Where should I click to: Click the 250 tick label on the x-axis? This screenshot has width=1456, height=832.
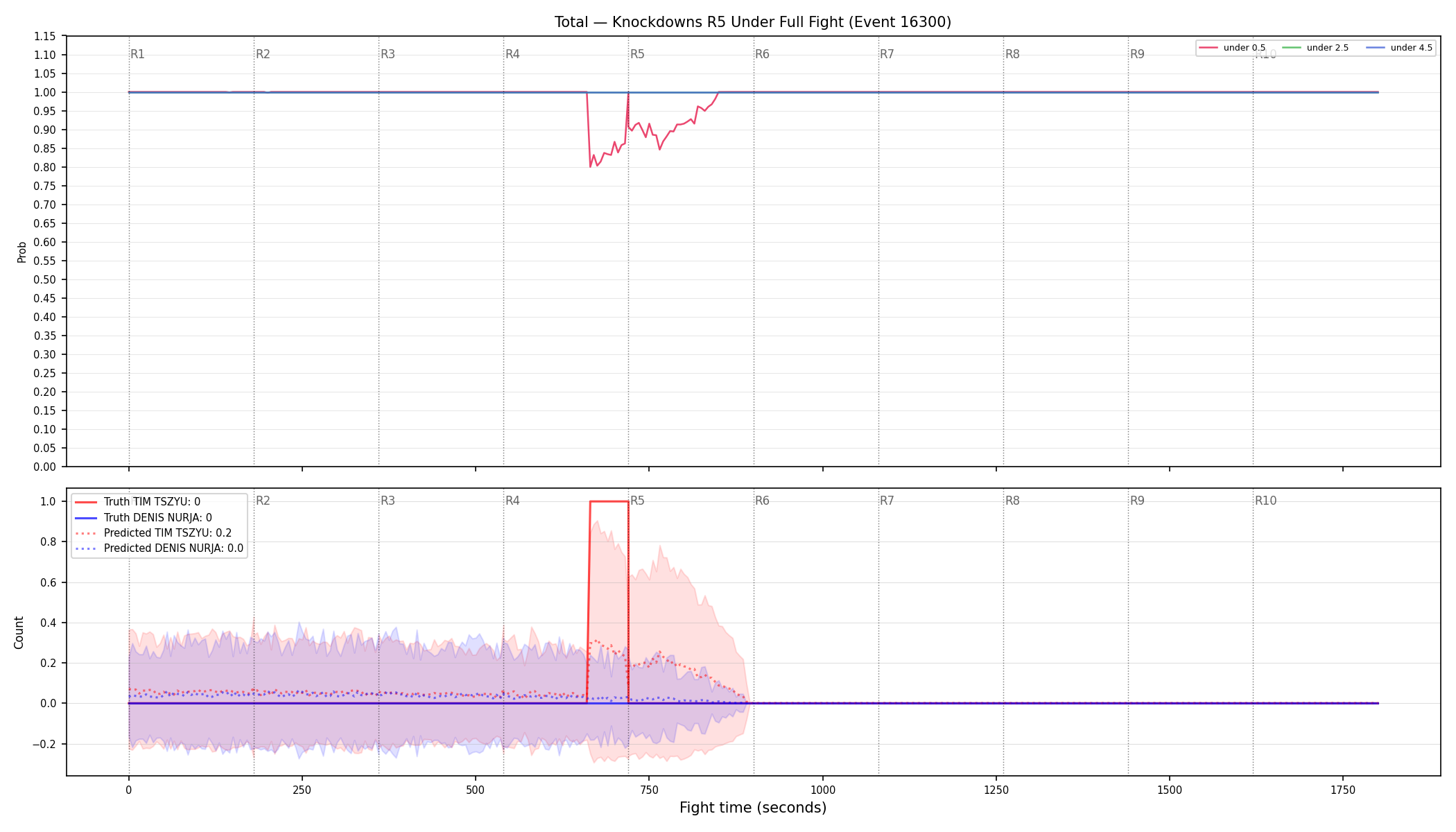pyautogui.click(x=302, y=790)
